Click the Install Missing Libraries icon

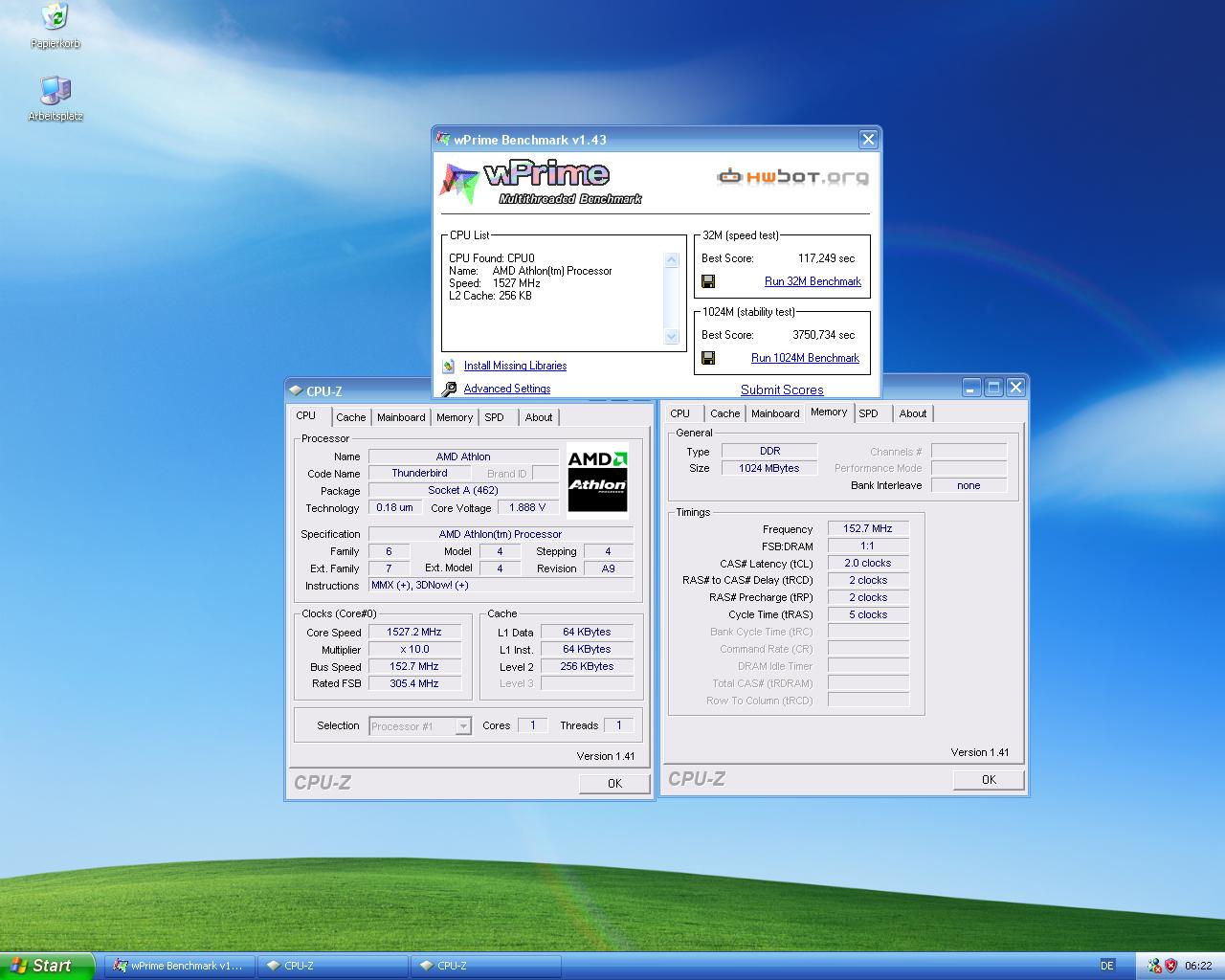pyautogui.click(x=448, y=366)
